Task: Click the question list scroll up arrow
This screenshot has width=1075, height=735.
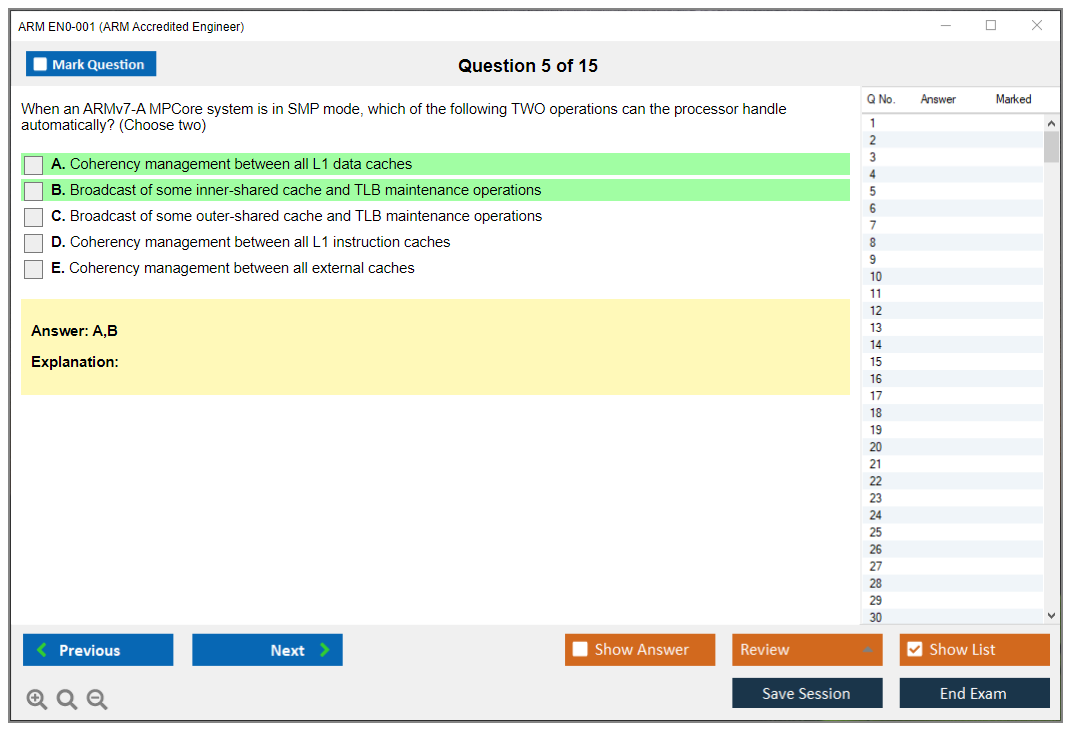Action: tap(1050, 123)
